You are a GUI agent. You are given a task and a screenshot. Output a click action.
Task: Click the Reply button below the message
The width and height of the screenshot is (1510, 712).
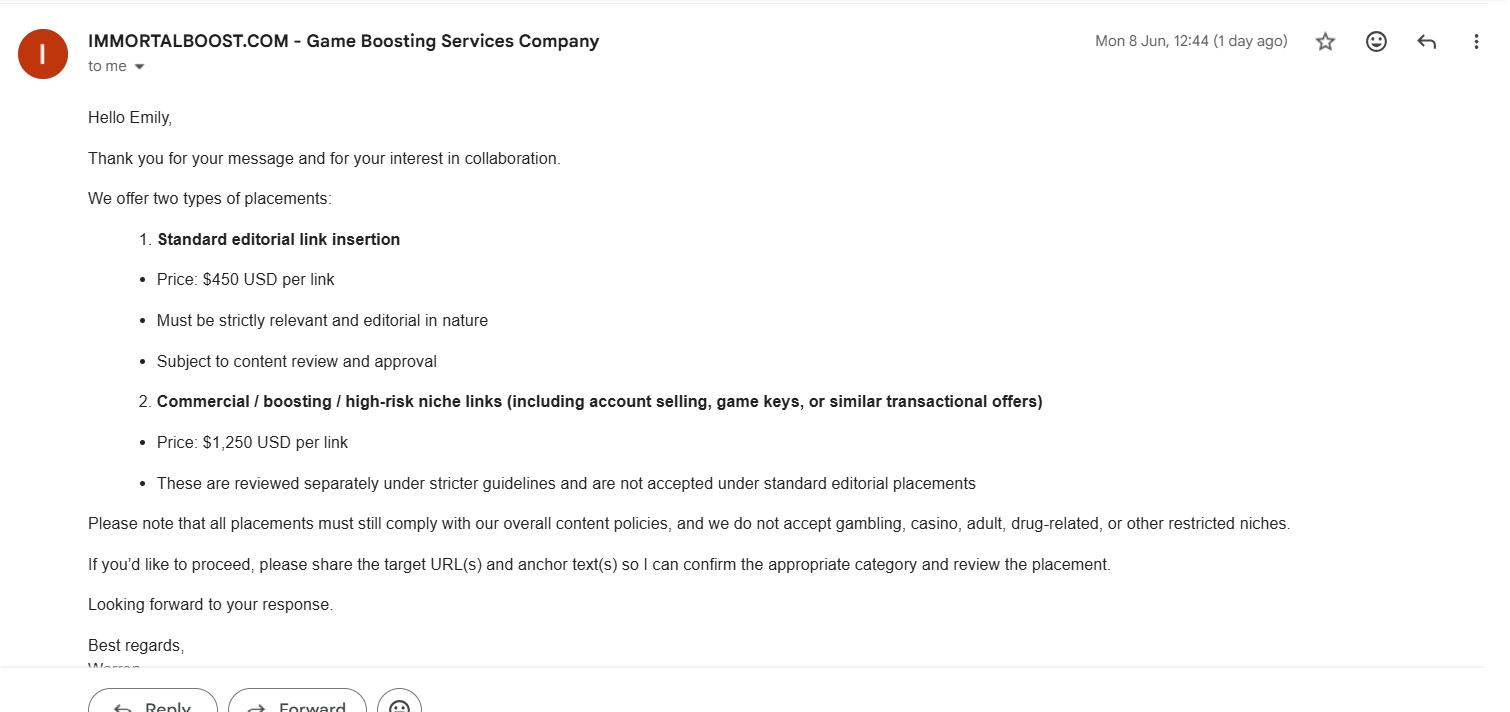(x=153, y=700)
